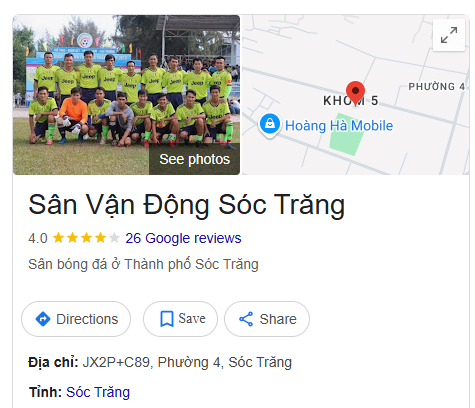475x408 pixels.
Task: Click the yellow star rating icons
Action: coord(86,238)
